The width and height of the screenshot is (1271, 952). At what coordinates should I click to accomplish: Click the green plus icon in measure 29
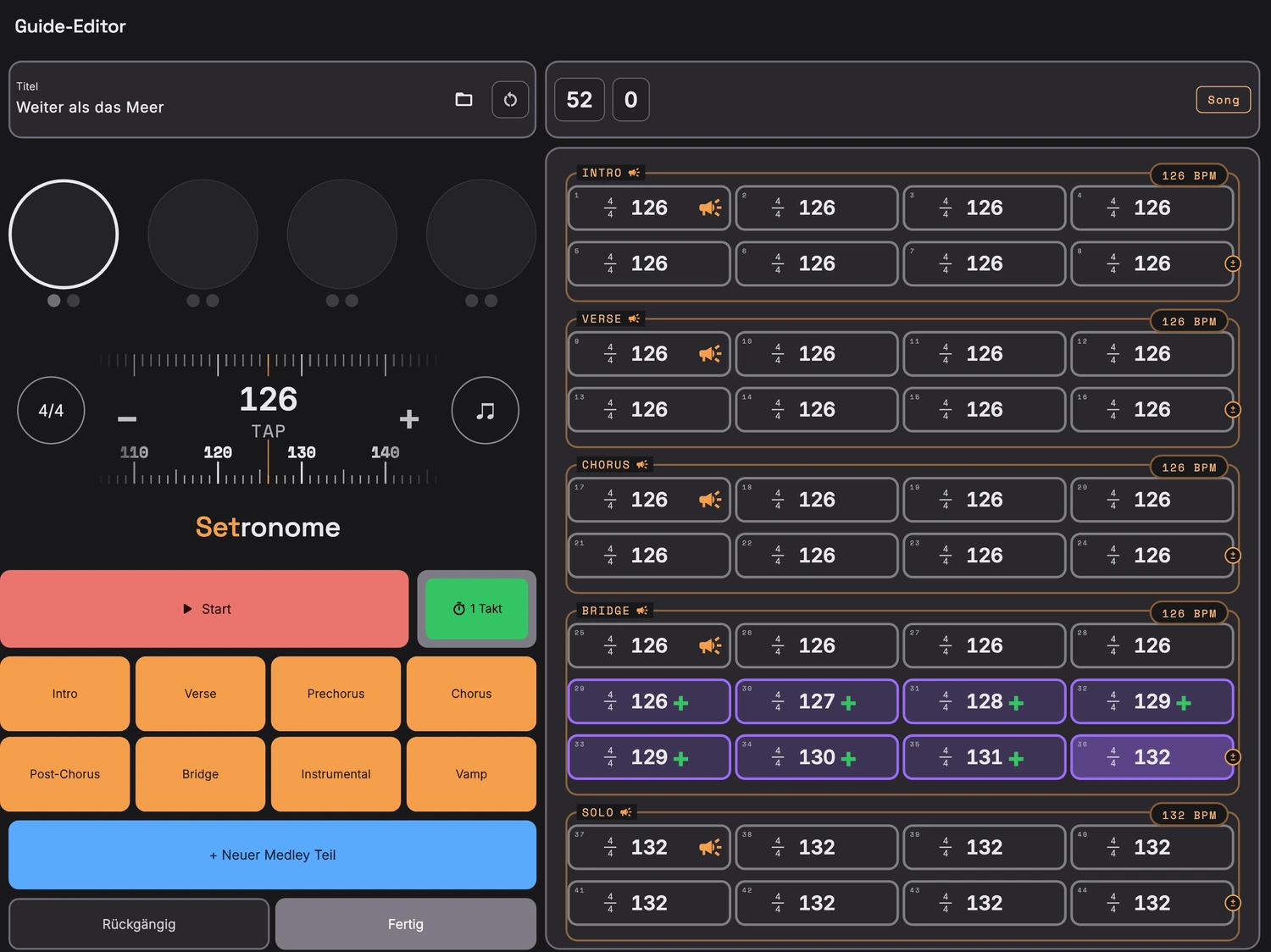point(680,702)
